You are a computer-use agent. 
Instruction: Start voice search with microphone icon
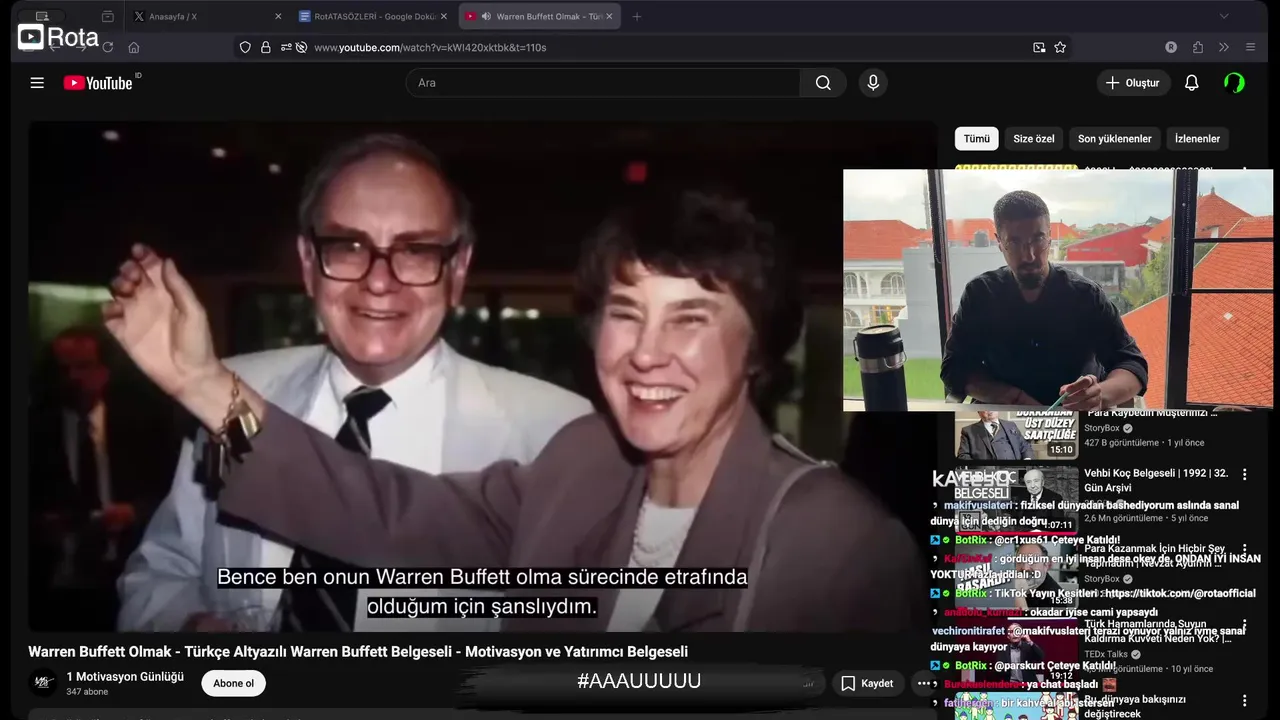(873, 83)
